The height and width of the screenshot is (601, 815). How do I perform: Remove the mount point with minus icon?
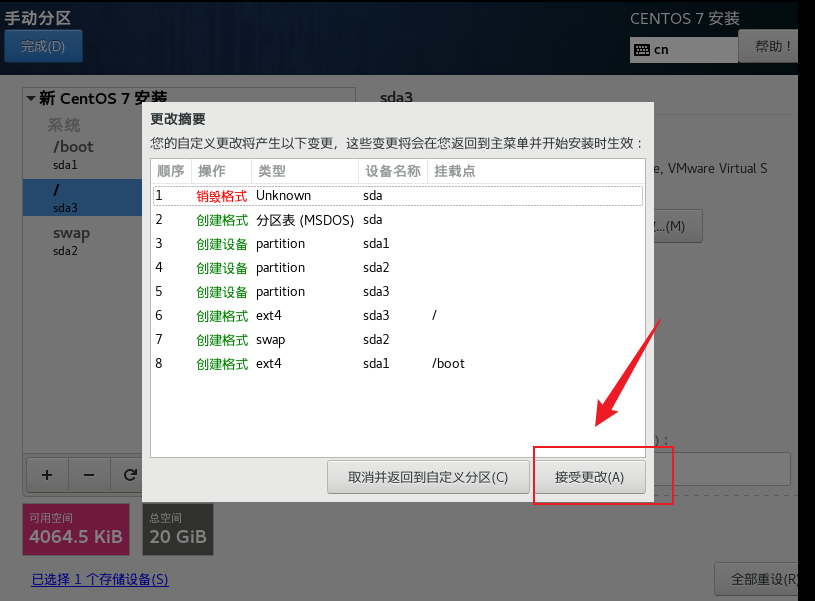click(x=89, y=475)
